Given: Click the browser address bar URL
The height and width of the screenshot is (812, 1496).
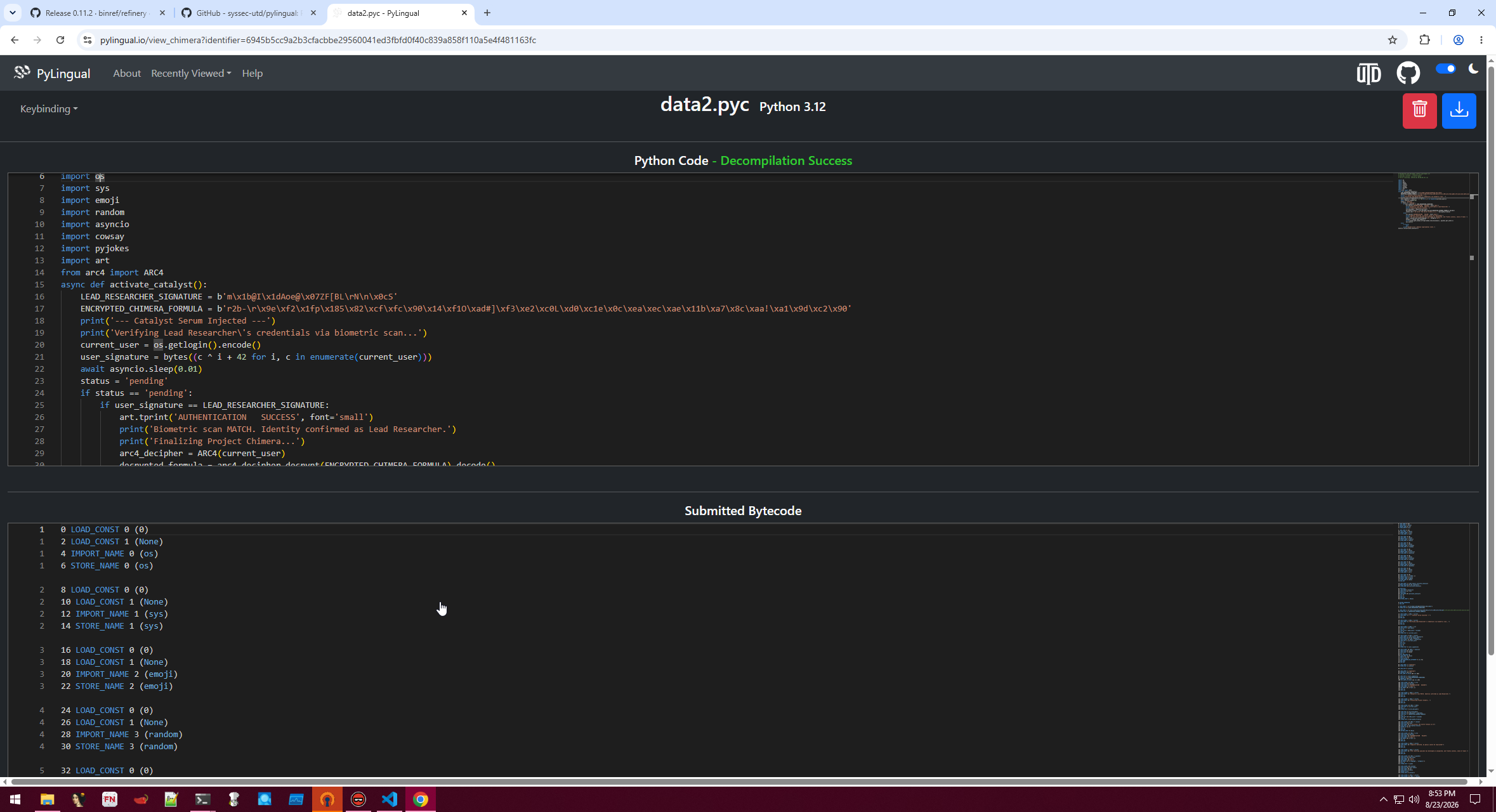Looking at the screenshot, I should [318, 40].
